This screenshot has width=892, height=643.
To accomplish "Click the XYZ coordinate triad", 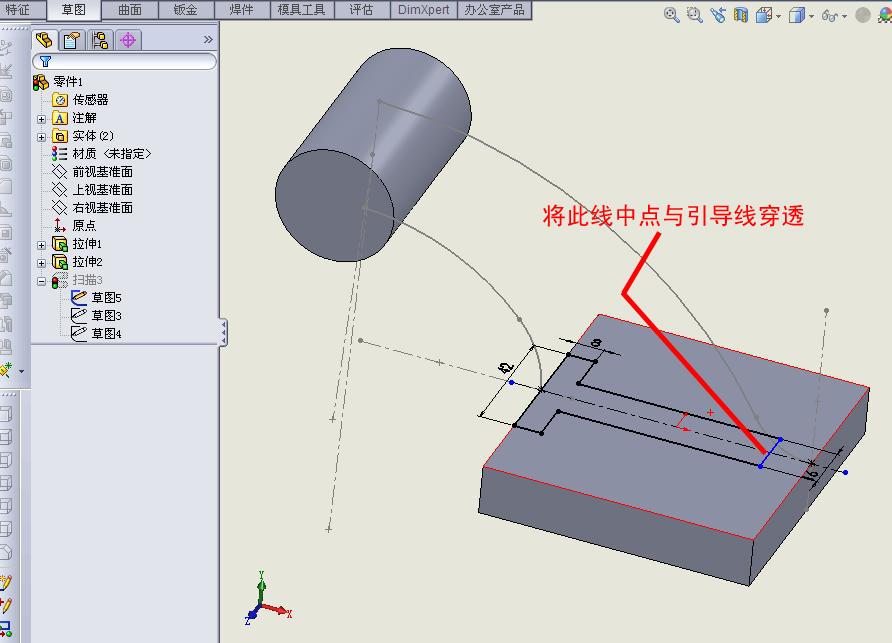I will click(x=267, y=599).
